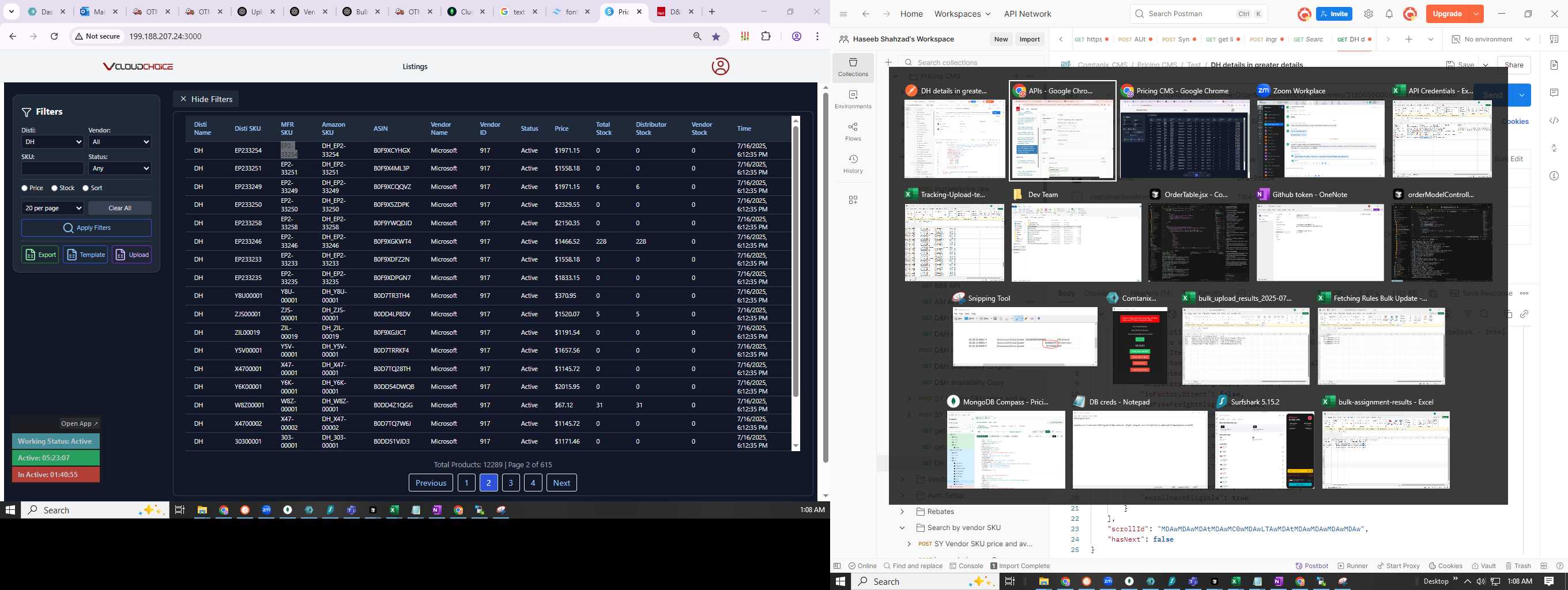Click the Previous pagination button
The height and width of the screenshot is (590, 1568).
[431, 483]
